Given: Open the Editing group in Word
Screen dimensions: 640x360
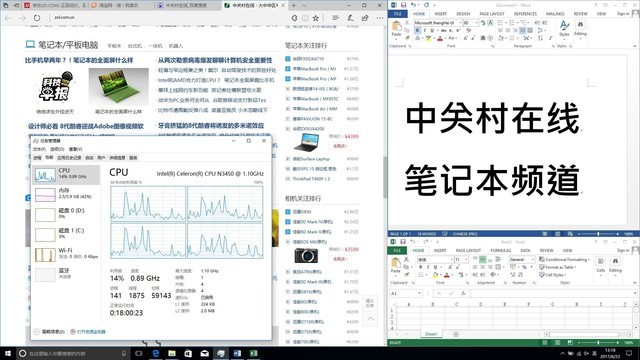Looking at the screenshot, I should (x=580, y=29).
